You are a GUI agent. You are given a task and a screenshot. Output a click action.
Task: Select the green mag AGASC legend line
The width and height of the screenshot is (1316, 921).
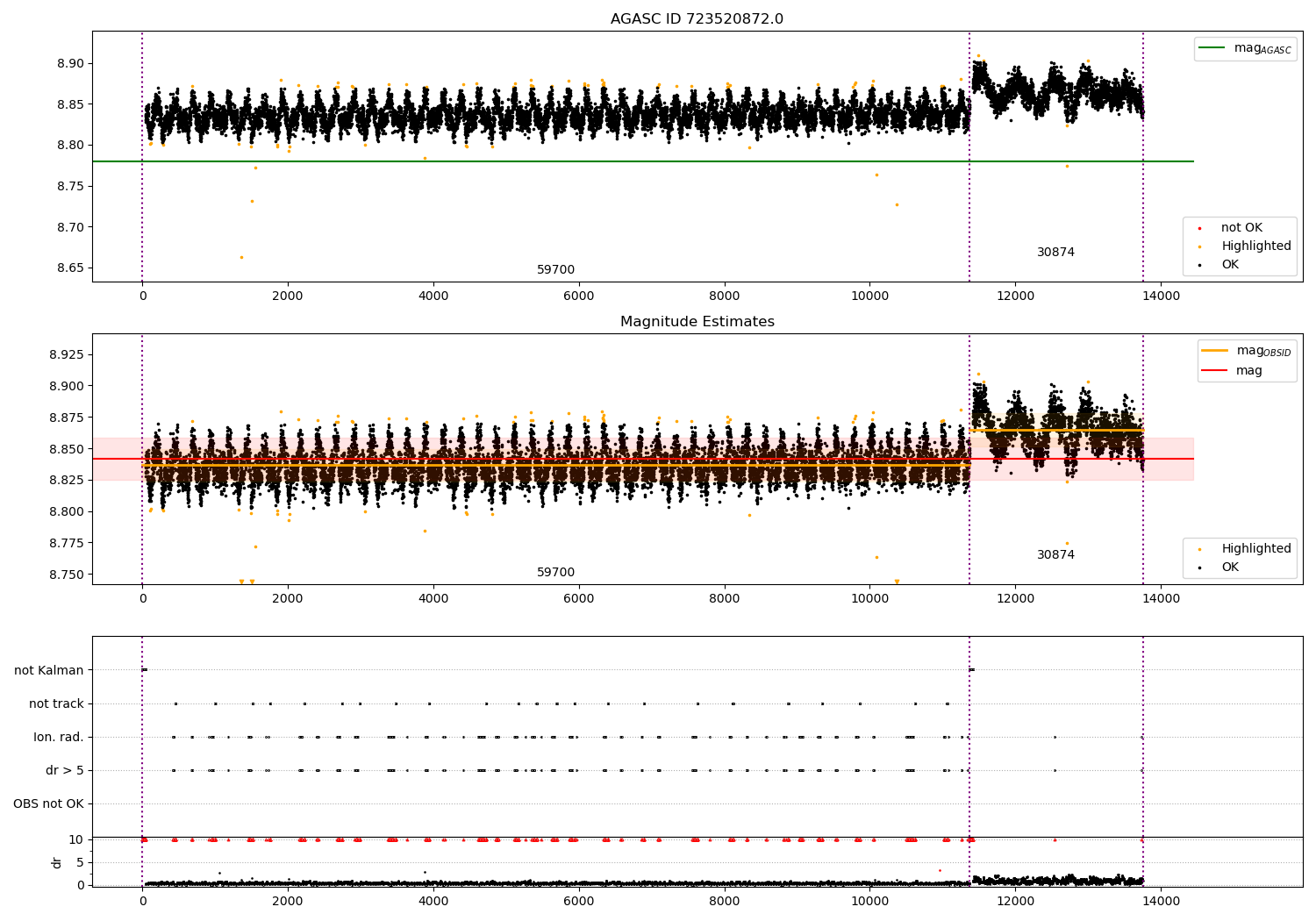coord(1212,48)
